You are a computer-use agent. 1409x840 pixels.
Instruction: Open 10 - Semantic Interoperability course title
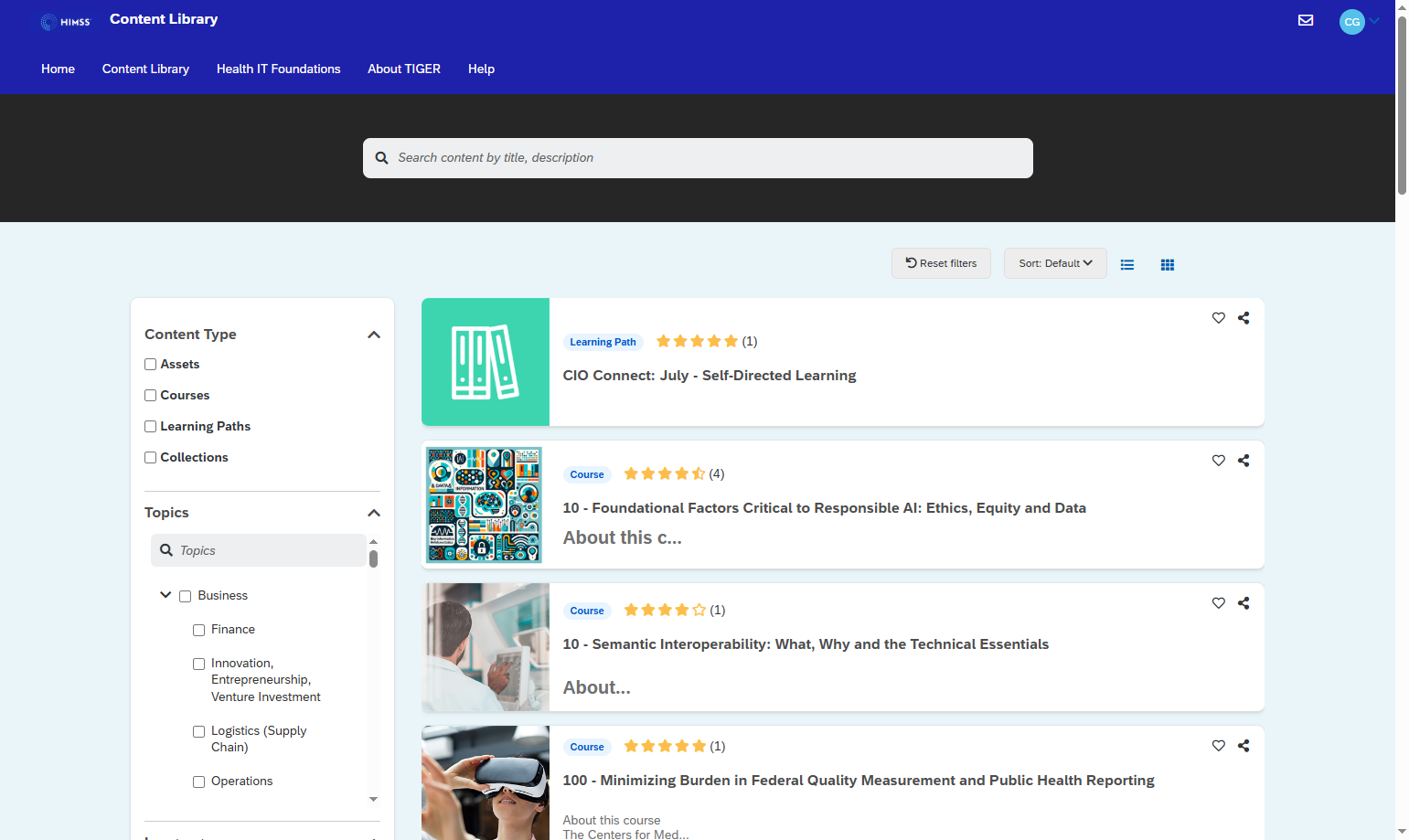click(806, 644)
